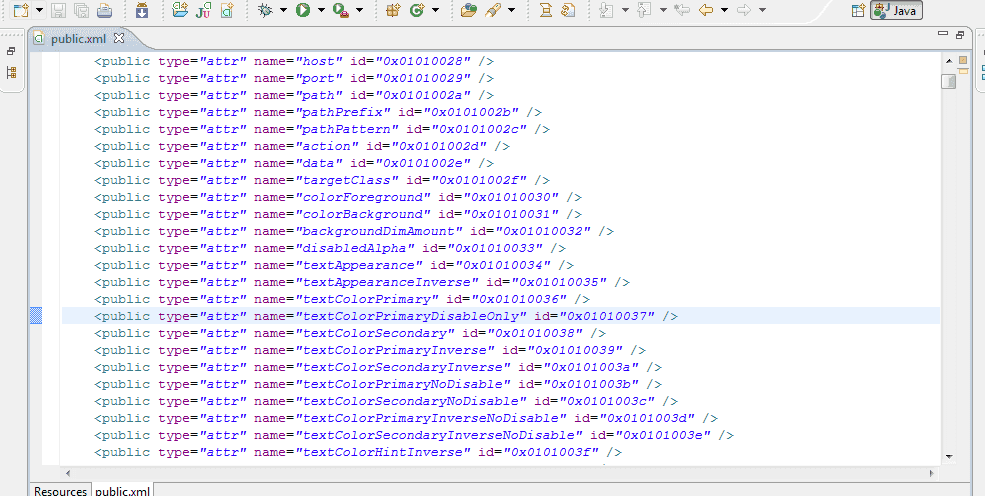The width and height of the screenshot is (985, 496).
Task: Click the Forward navigation arrow
Action: [744, 10]
